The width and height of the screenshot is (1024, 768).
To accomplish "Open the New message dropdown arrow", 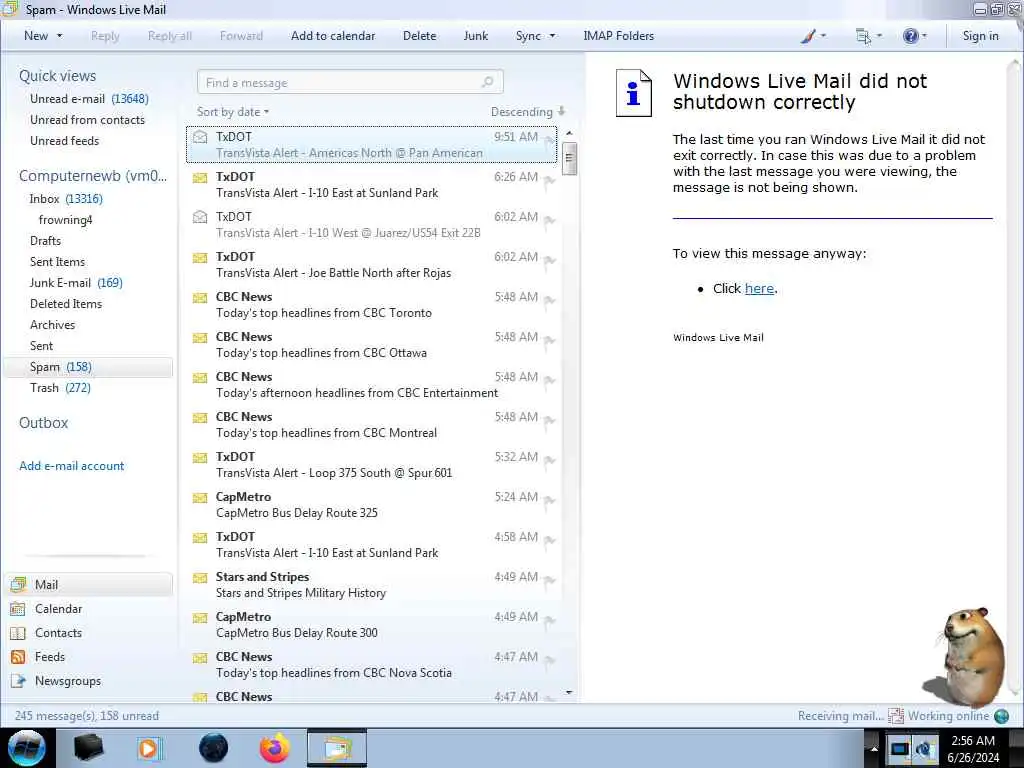I will click(59, 36).
